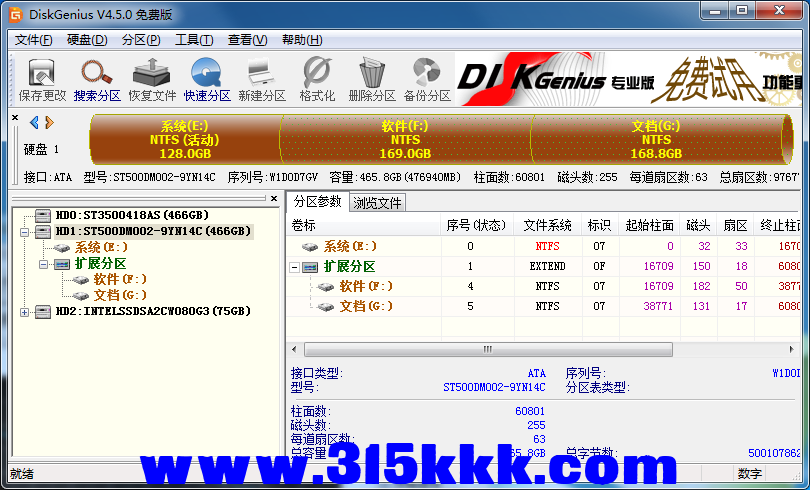Click start cylinder value 38771

pos(658,306)
